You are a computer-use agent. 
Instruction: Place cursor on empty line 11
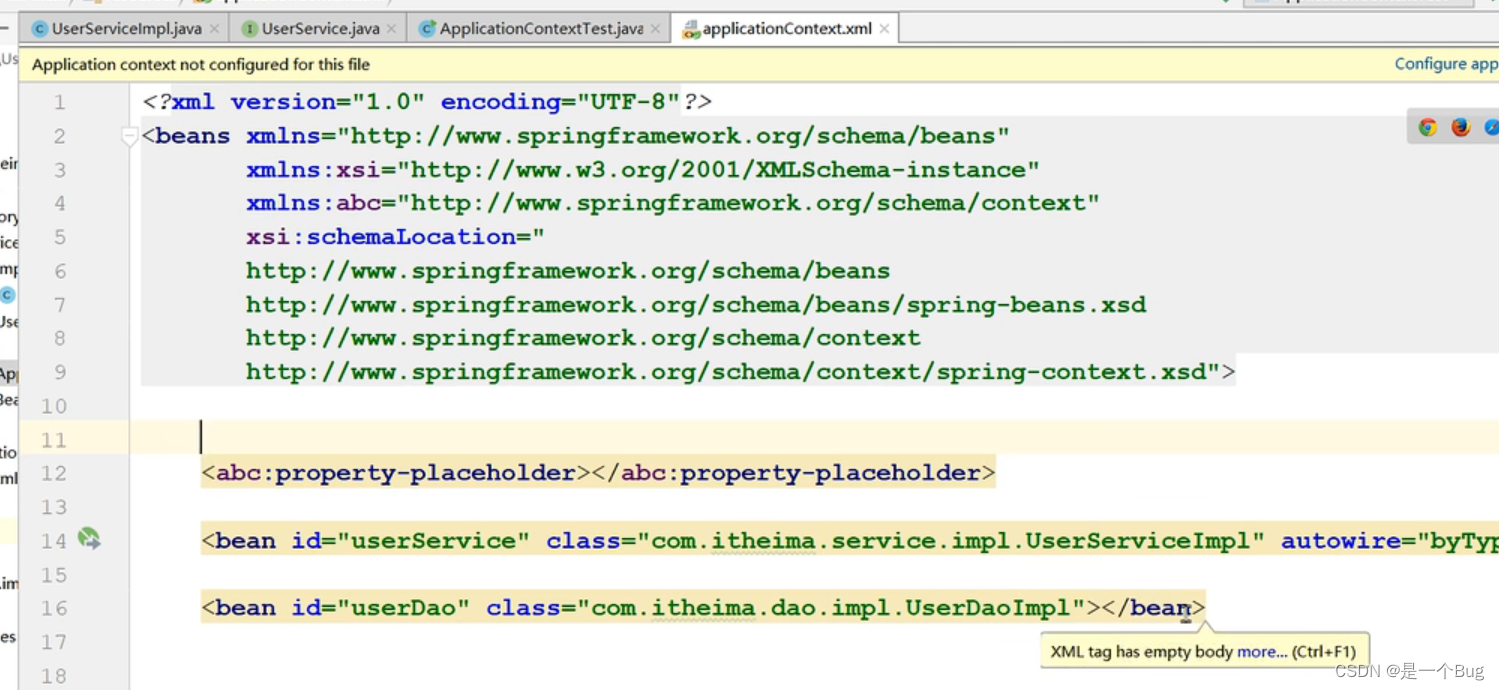point(814,439)
